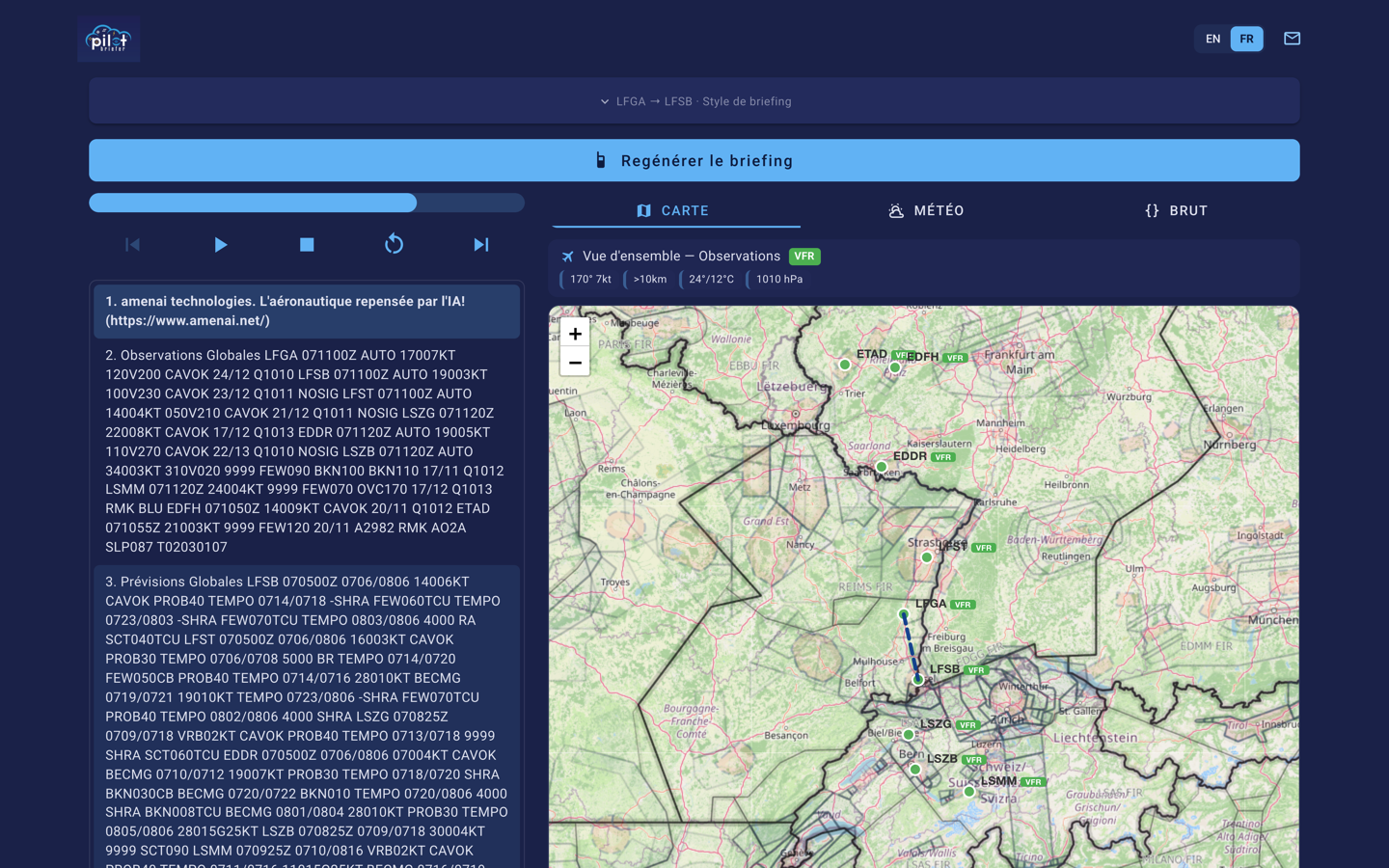Click Regénérer le briefing button

click(x=694, y=160)
